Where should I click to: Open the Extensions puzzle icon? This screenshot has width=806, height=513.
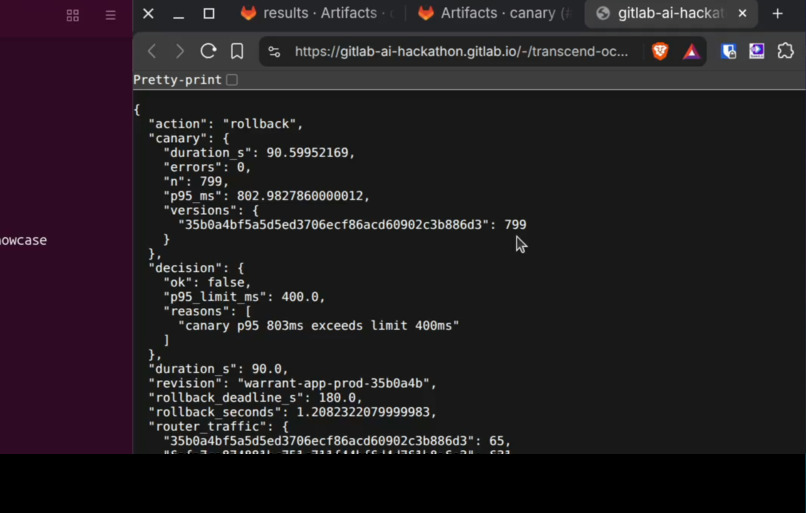(785, 51)
